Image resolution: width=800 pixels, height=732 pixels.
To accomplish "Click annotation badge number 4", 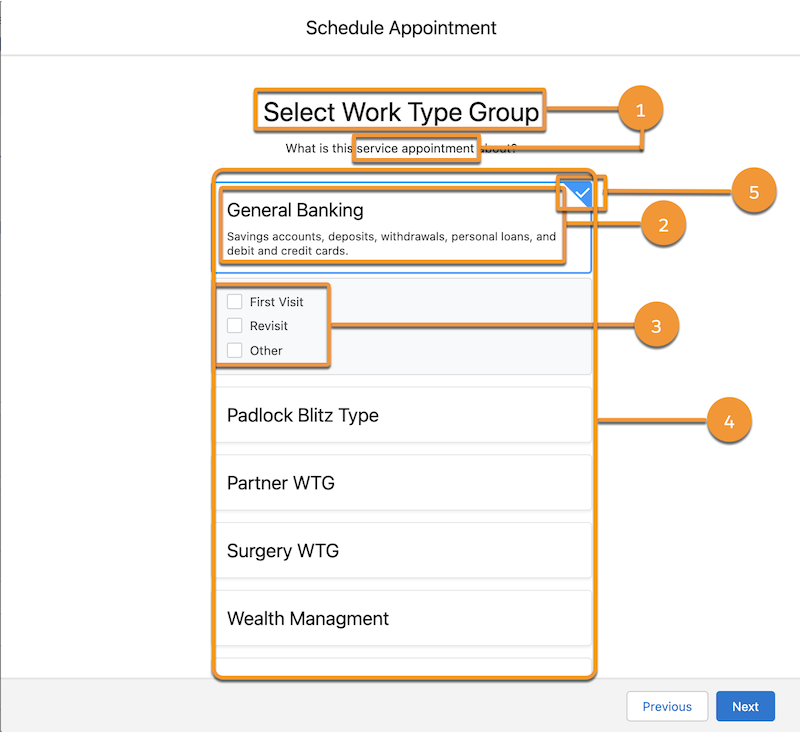I will click(729, 420).
